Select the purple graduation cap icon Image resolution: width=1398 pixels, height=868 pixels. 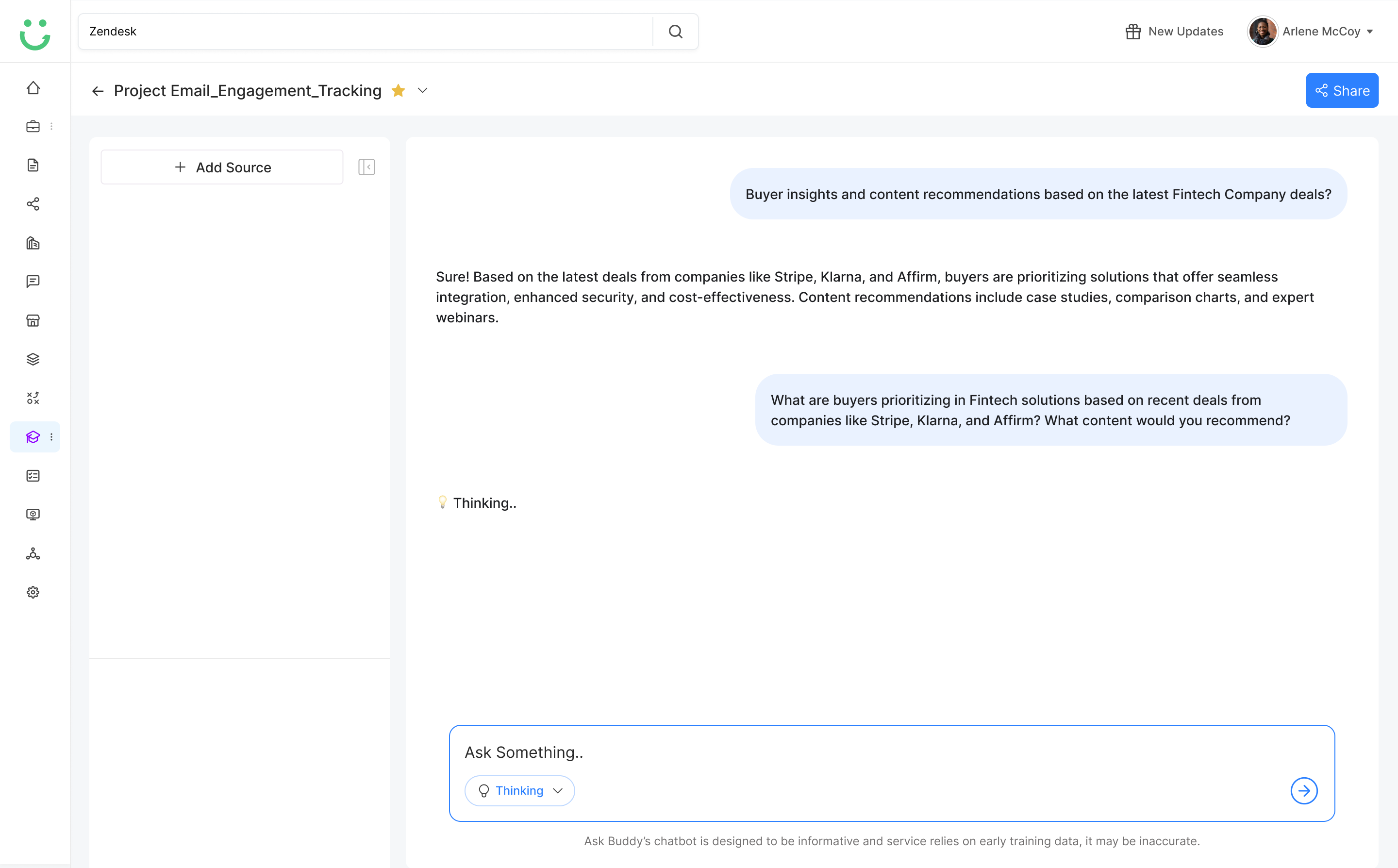33,437
